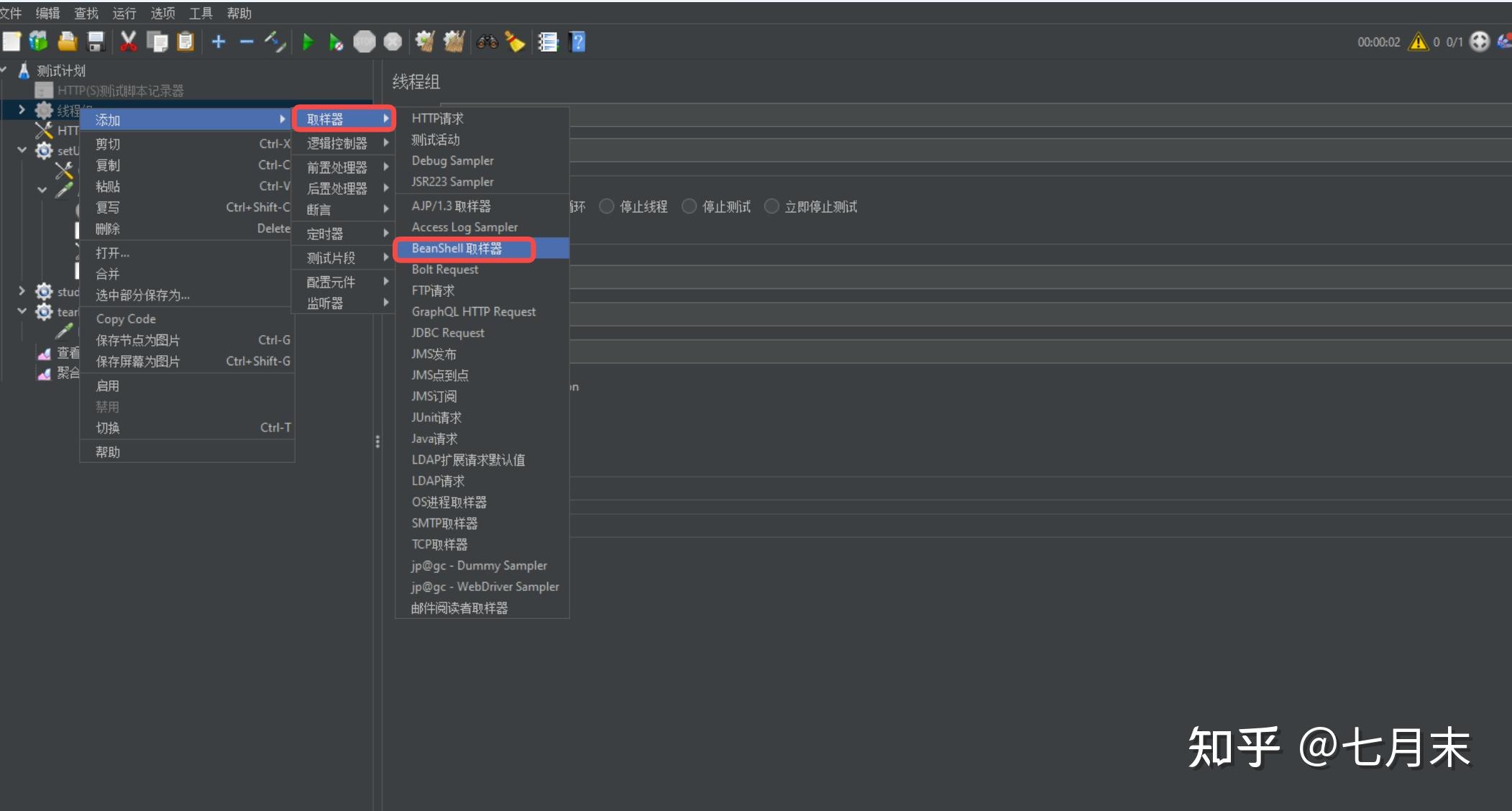Click the Open folder toolbar icon

point(67,42)
